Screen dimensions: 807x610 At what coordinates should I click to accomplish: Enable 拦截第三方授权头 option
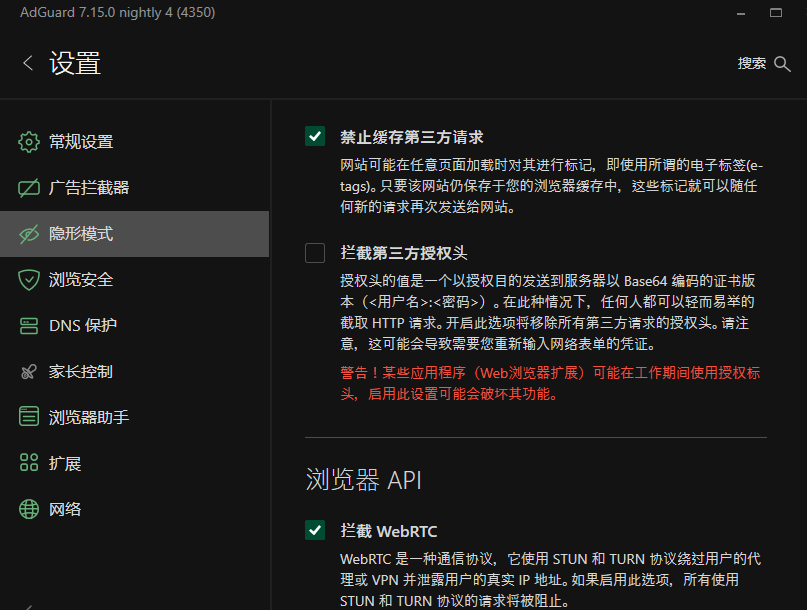click(x=315, y=253)
